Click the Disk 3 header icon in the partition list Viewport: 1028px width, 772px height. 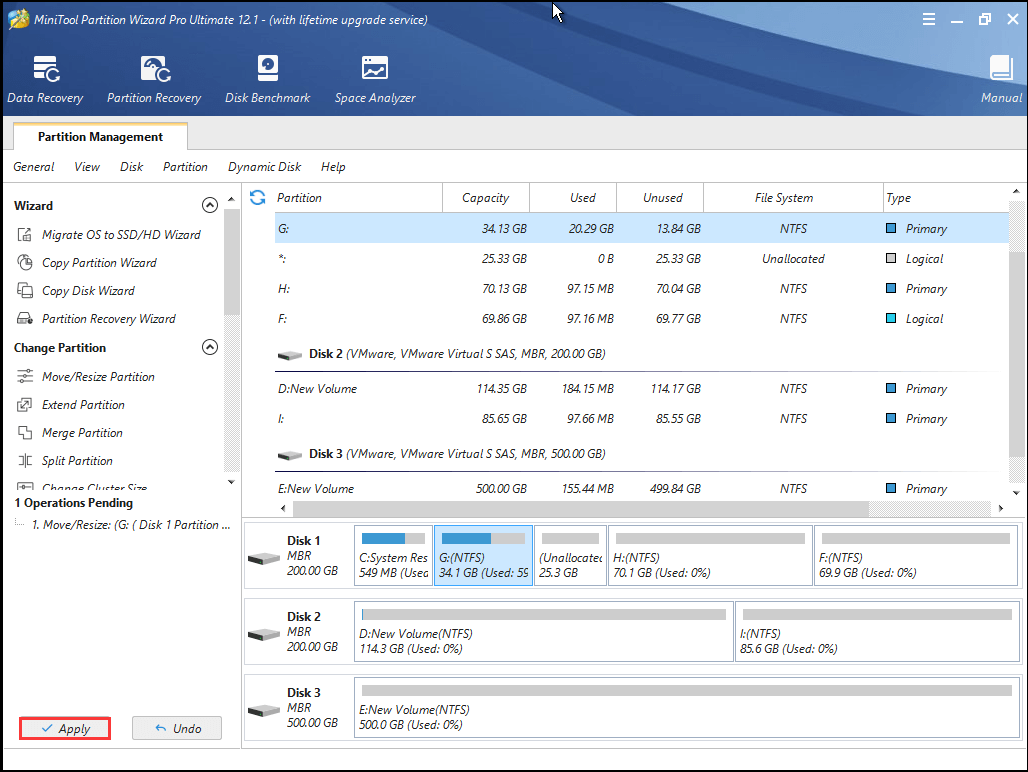coord(290,455)
